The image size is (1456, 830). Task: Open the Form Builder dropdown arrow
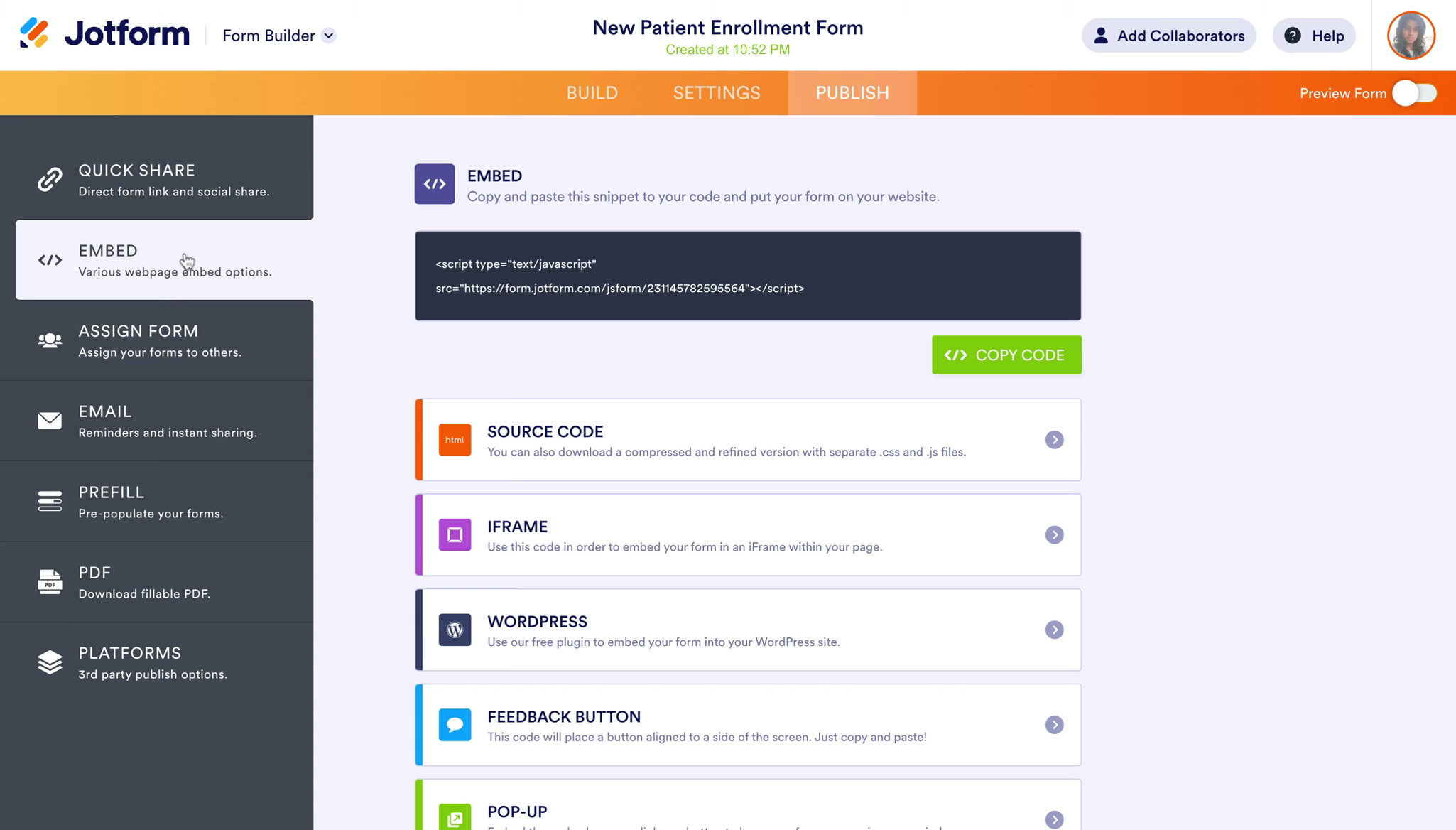(x=328, y=36)
